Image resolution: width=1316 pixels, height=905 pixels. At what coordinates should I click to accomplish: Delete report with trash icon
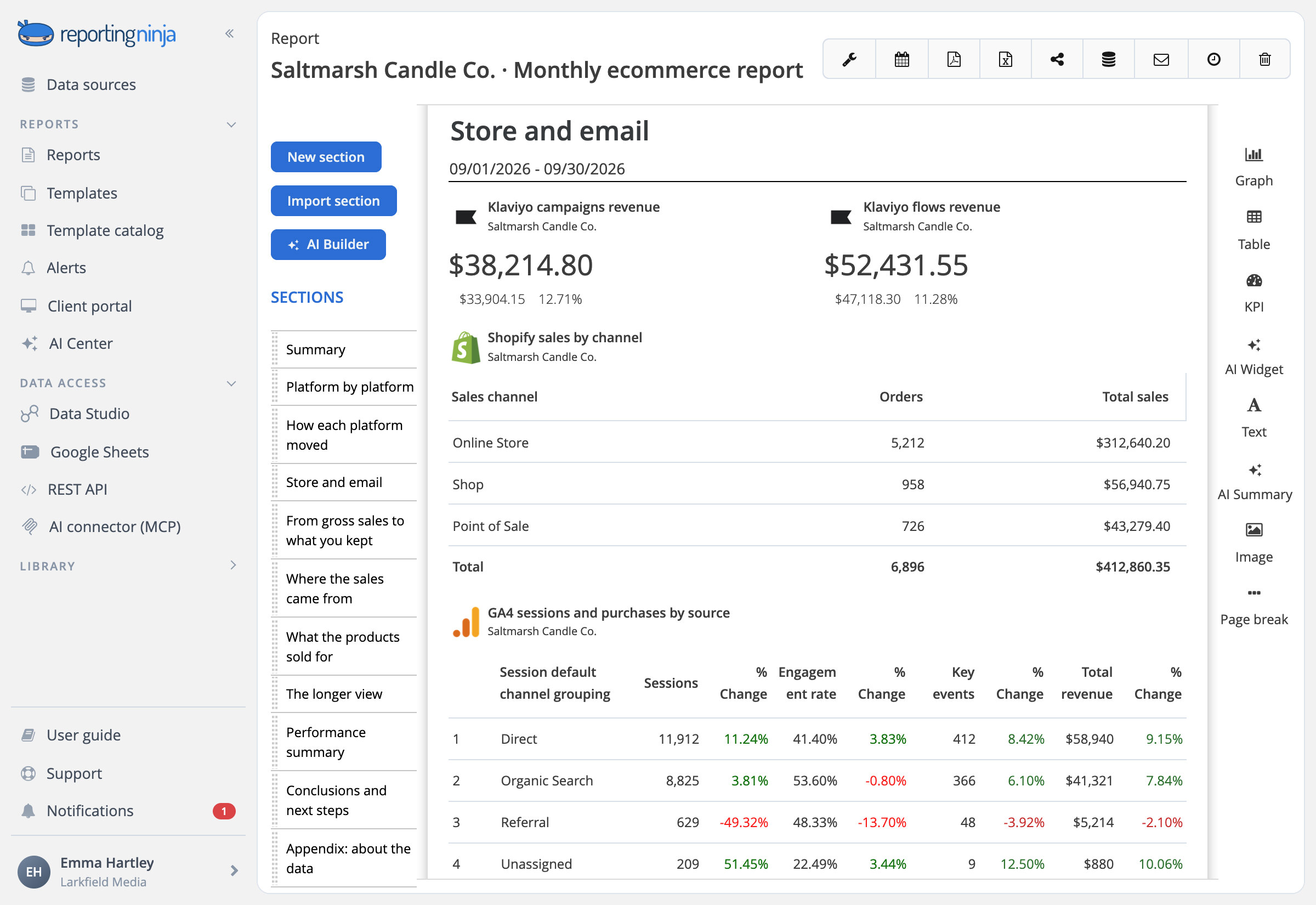pyautogui.click(x=1265, y=59)
